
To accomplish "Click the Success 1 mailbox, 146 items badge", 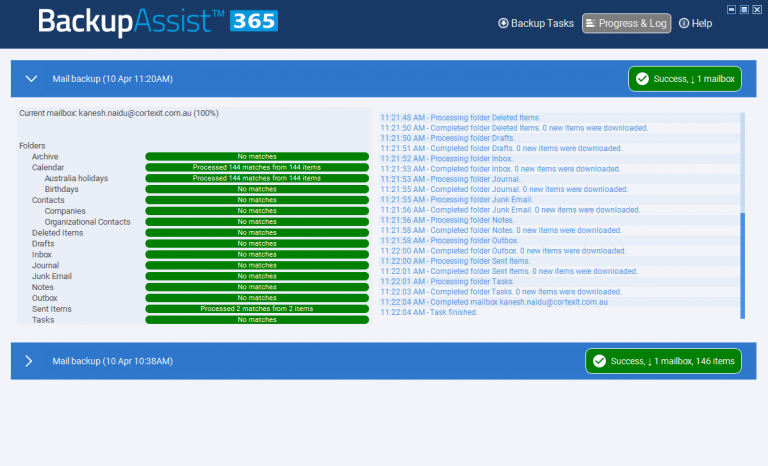I will click(663, 361).
